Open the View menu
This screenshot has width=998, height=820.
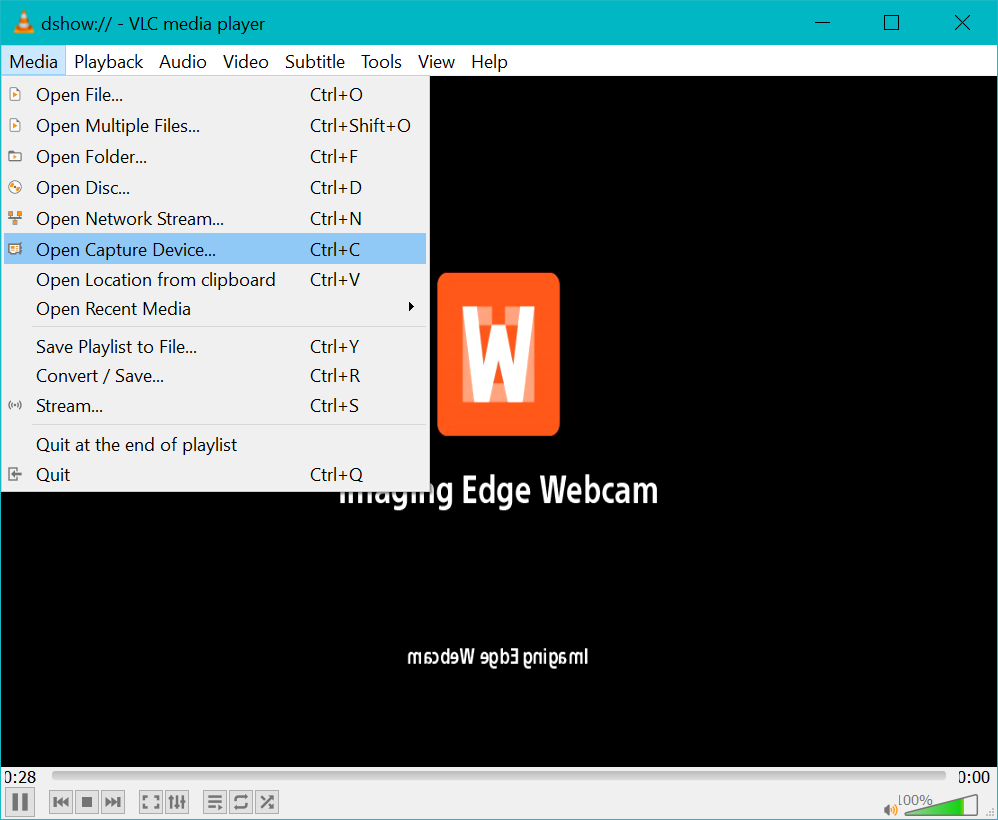(436, 61)
